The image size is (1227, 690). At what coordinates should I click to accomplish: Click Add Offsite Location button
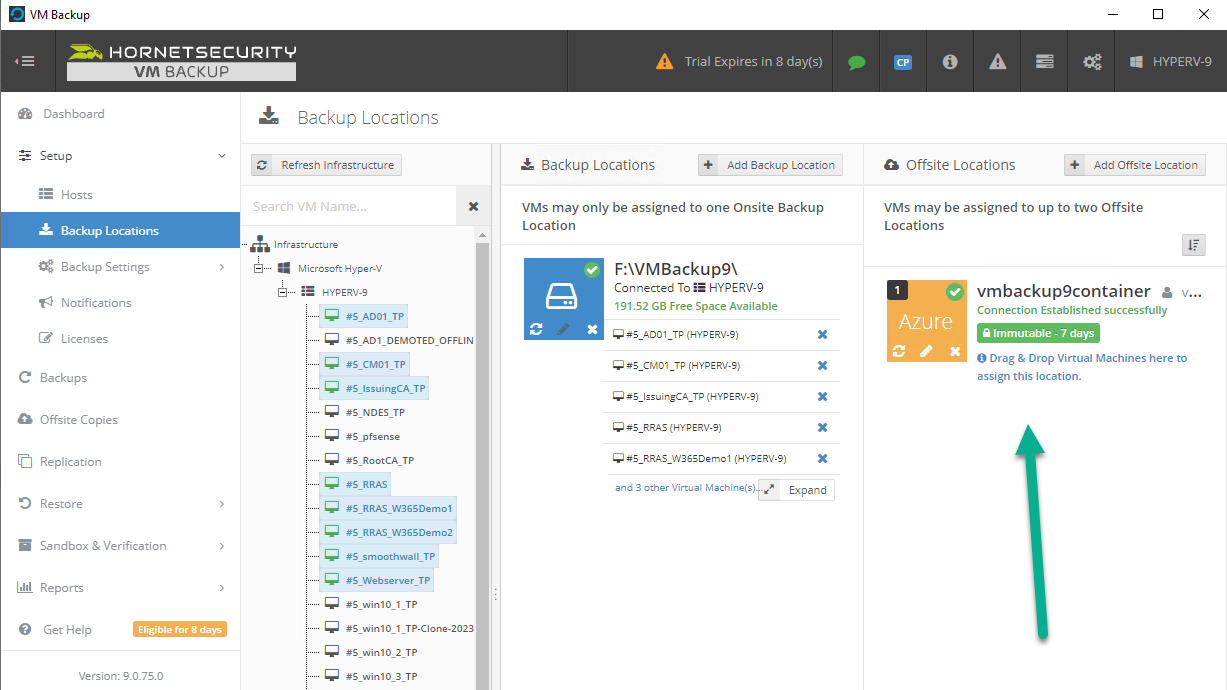click(x=1135, y=165)
